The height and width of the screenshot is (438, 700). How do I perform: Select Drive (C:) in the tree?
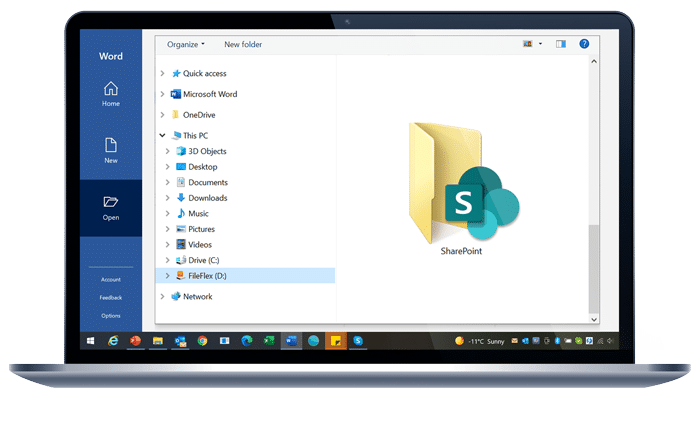tap(198, 260)
